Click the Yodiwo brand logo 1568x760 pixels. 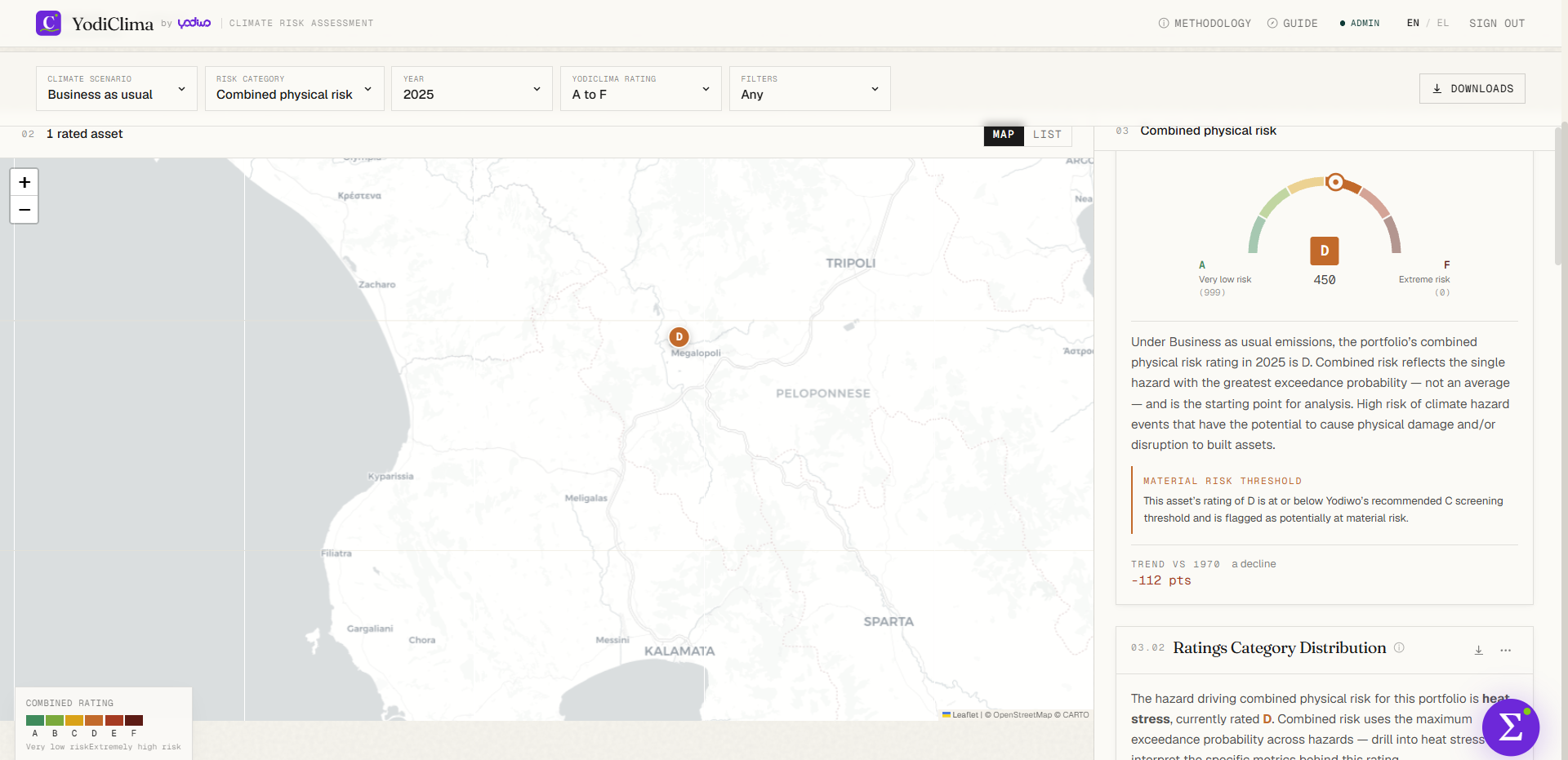pyautogui.click(x=194, y=23)
